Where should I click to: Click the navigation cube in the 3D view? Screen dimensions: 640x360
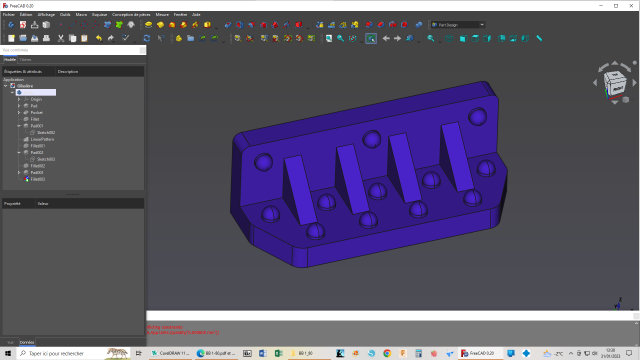coord(615,83)
